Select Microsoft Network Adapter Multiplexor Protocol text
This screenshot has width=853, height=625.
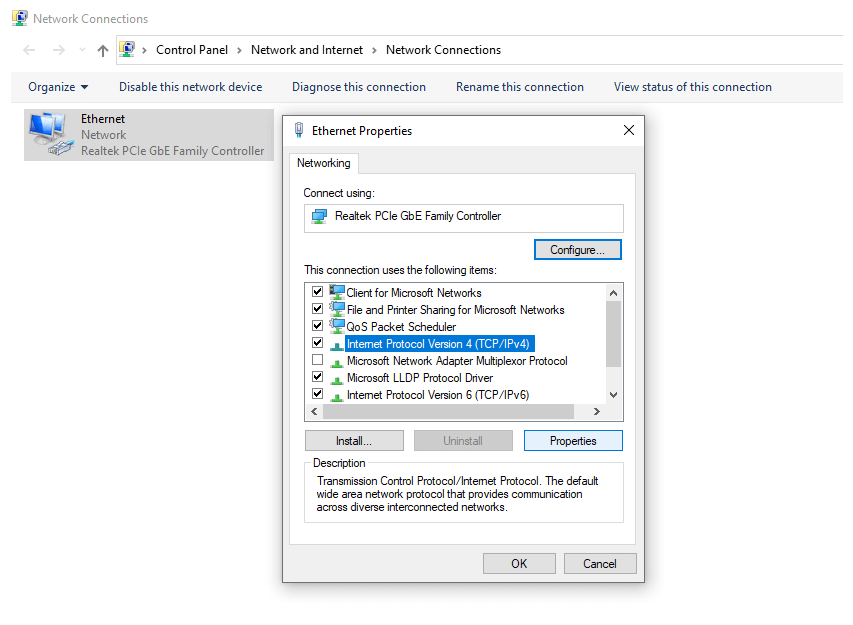coord(457,361)
